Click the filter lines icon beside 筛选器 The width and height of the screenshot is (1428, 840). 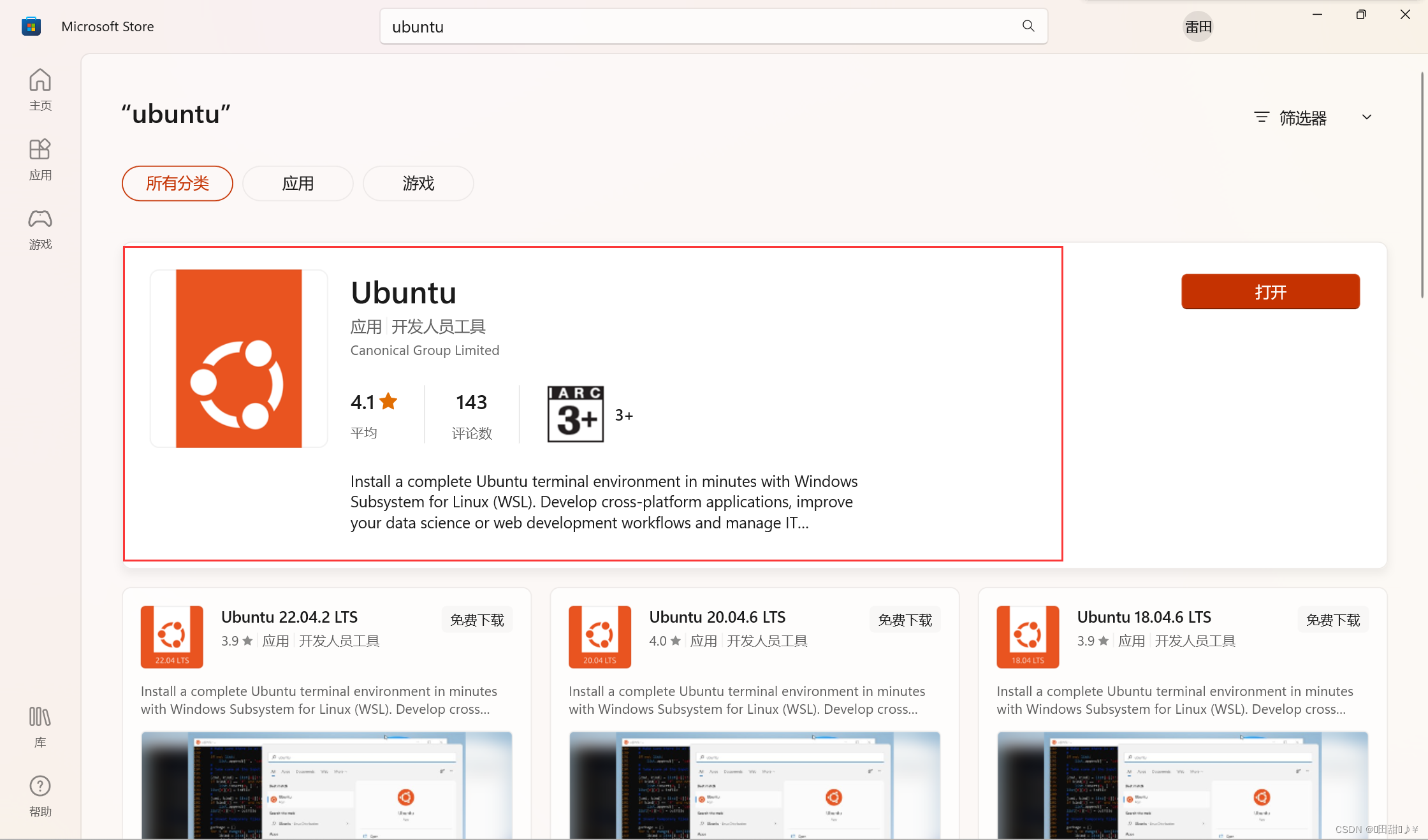click(1261, 117)
